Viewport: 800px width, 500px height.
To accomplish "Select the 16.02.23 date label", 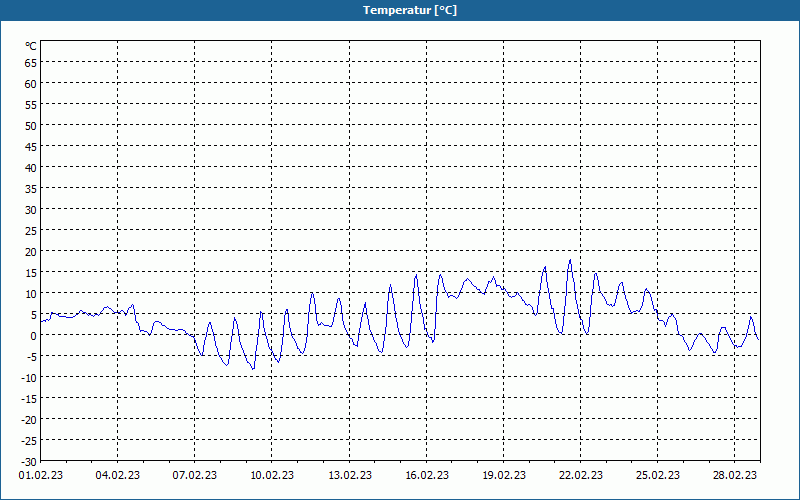I will click(x=427, y=475).
